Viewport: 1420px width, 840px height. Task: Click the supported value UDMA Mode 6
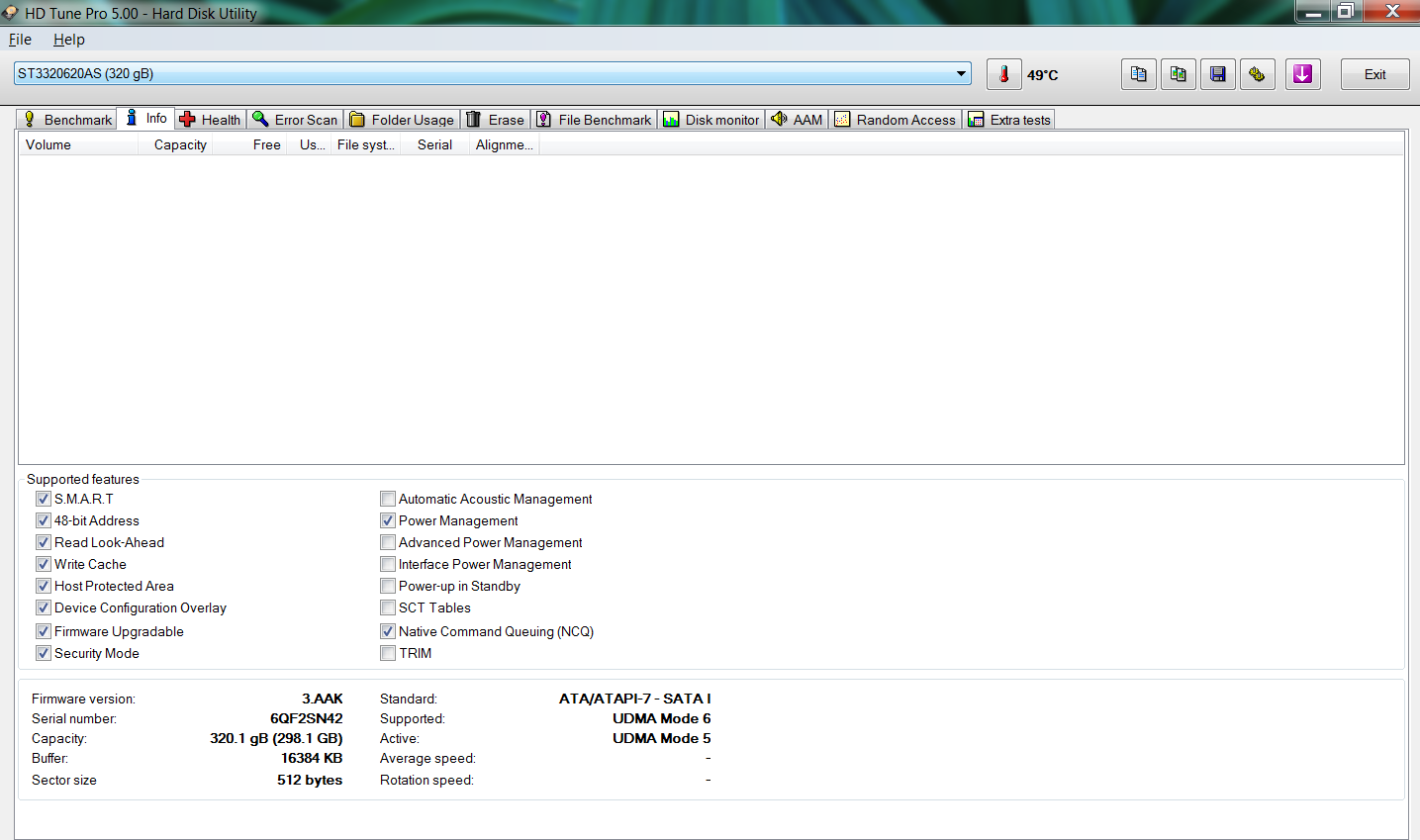click(x=662, y=718)
